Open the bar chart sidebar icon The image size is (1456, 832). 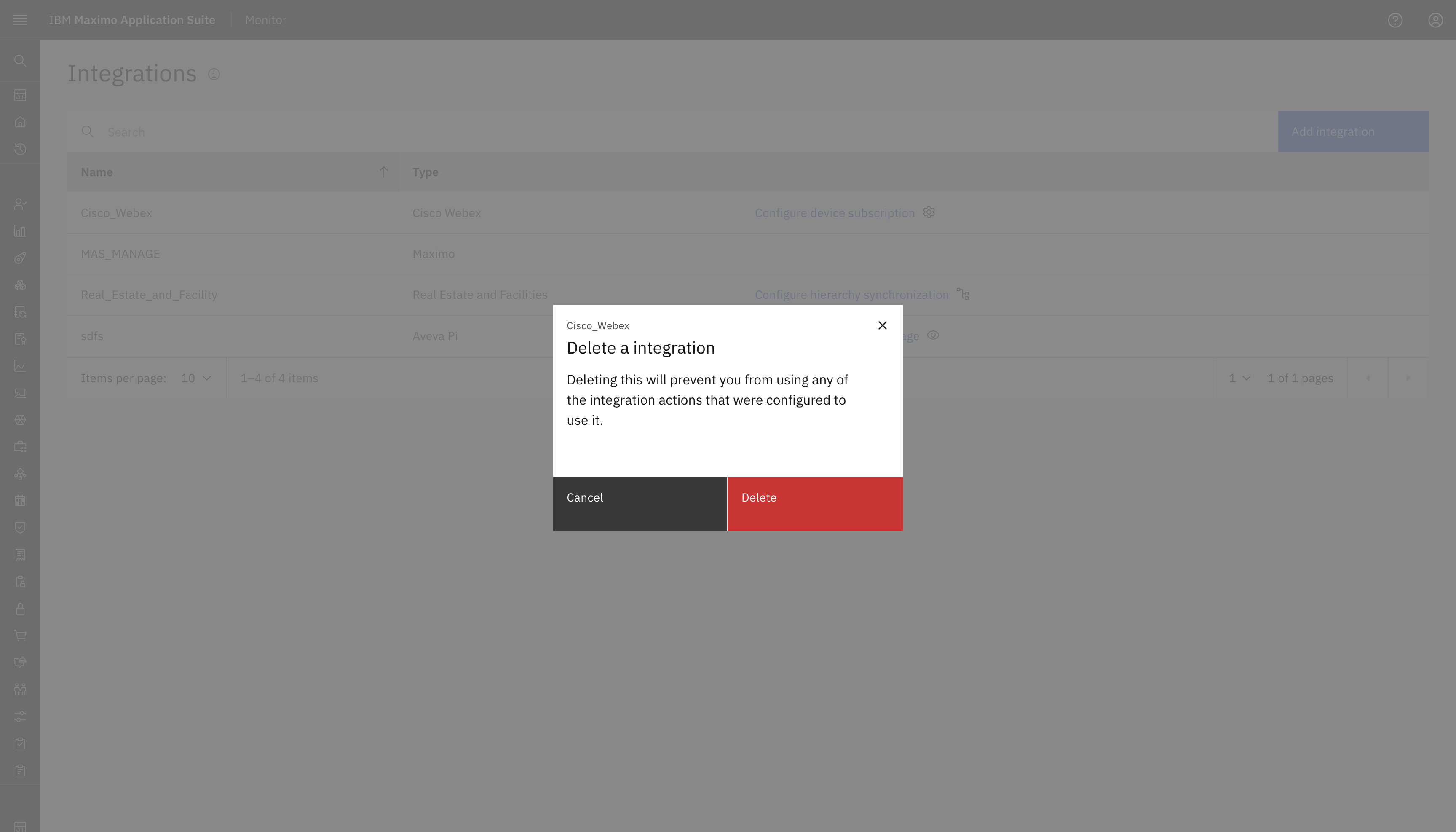20,231
